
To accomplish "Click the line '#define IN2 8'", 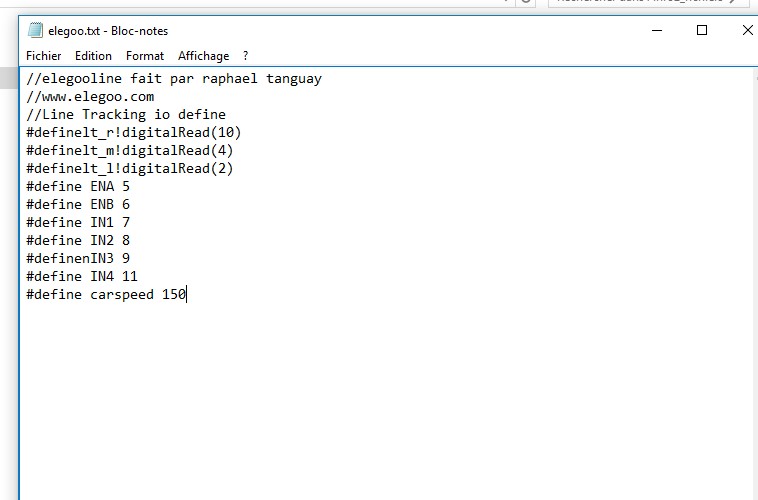I will pyautogui.click(x=78, y=240).
